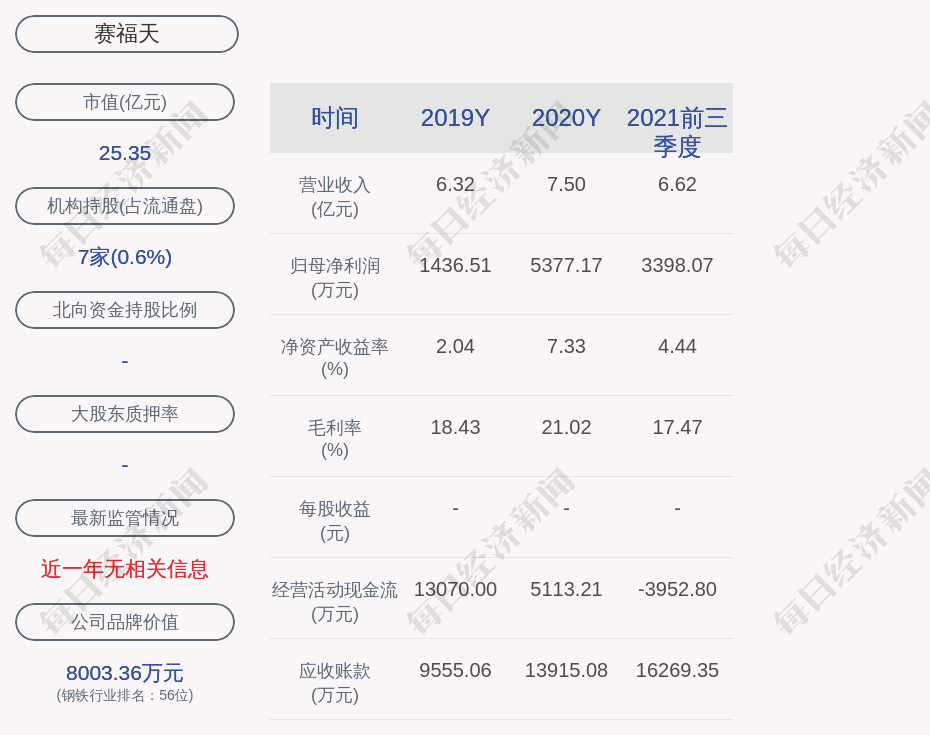Screen dimensions: 930x735
Task: Click the 归母净利润(万元) row label
Action: coord(335,278)
